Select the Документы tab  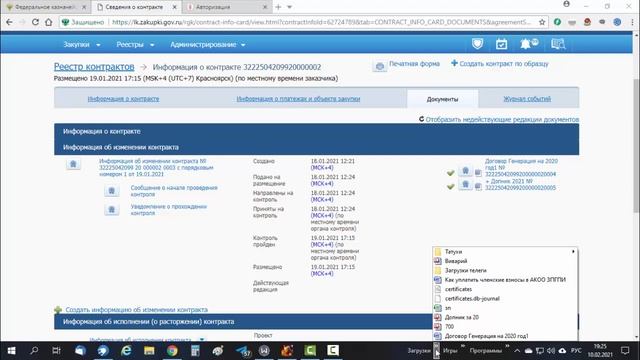pos(442,99)
